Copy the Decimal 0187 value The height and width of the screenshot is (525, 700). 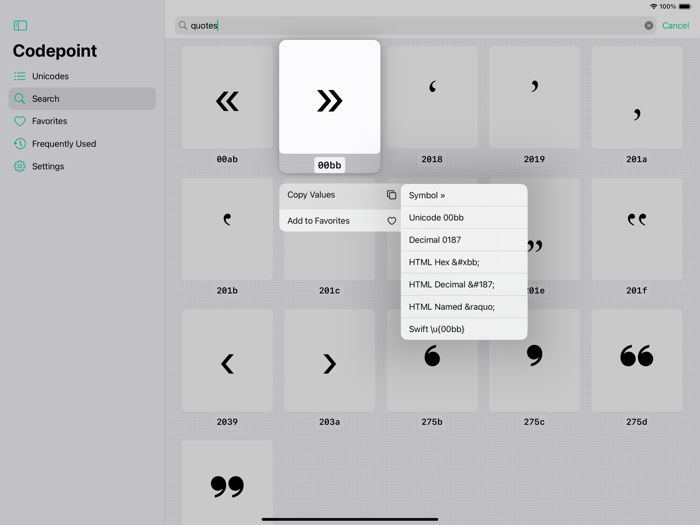tap(464, 240)
